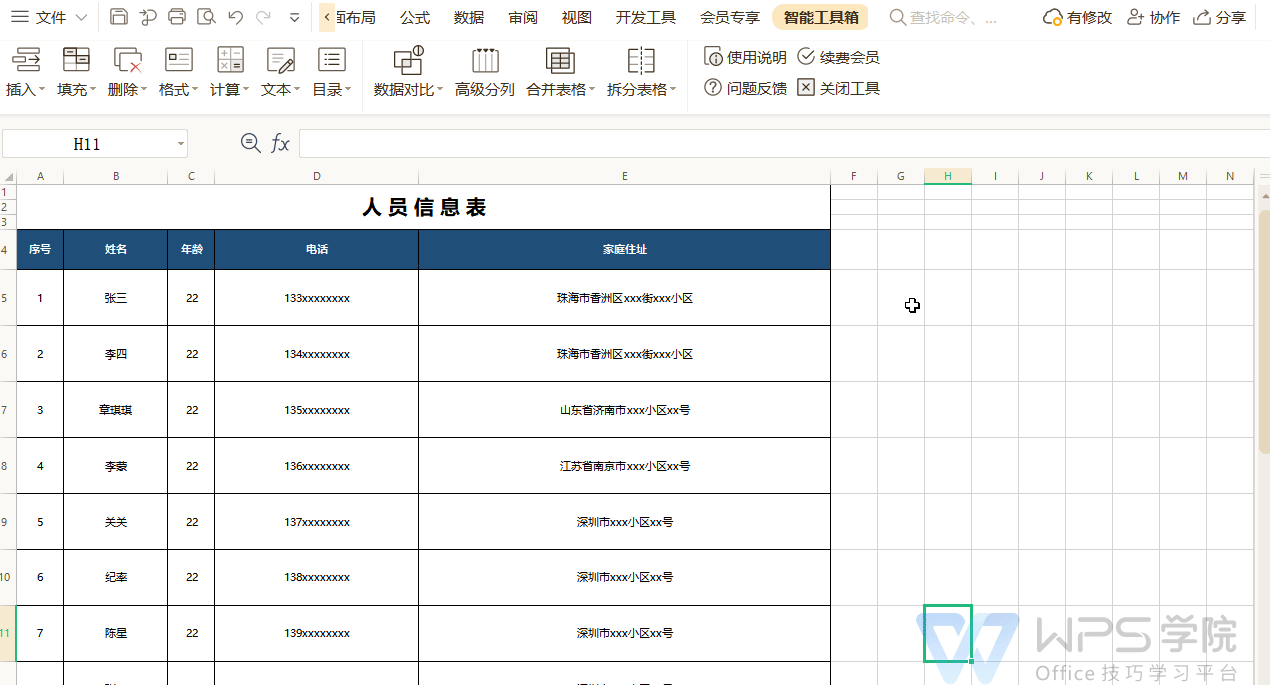Click the 协作 collaborate button
The image size is (1270, 685).
(1153, 17)
